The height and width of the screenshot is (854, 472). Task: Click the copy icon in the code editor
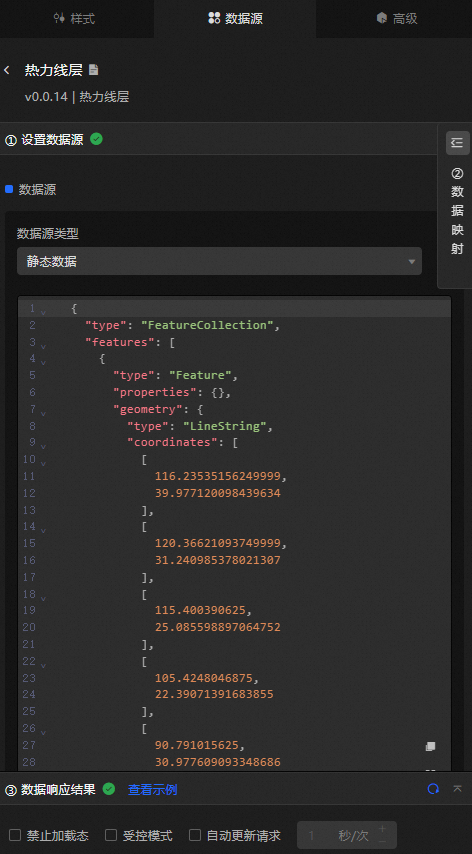[430, 746]
